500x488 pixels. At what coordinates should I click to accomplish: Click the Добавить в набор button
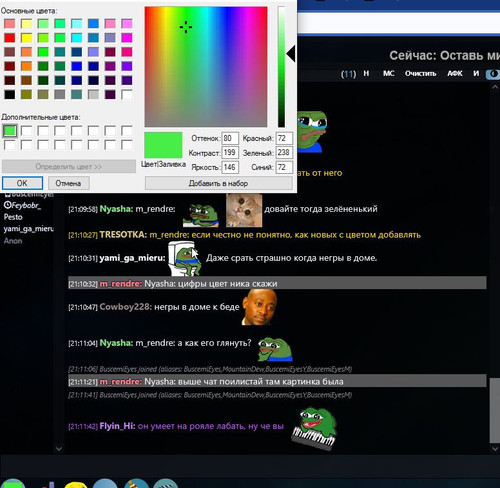tap(218, 183)
